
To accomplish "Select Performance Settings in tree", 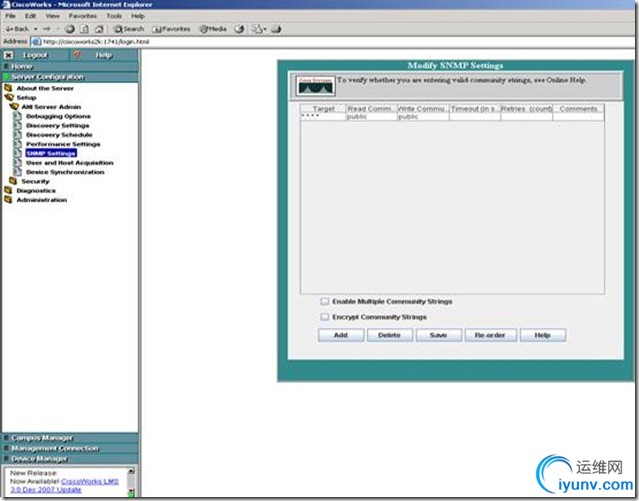I will pyautogui.click(x=63, y=144).
